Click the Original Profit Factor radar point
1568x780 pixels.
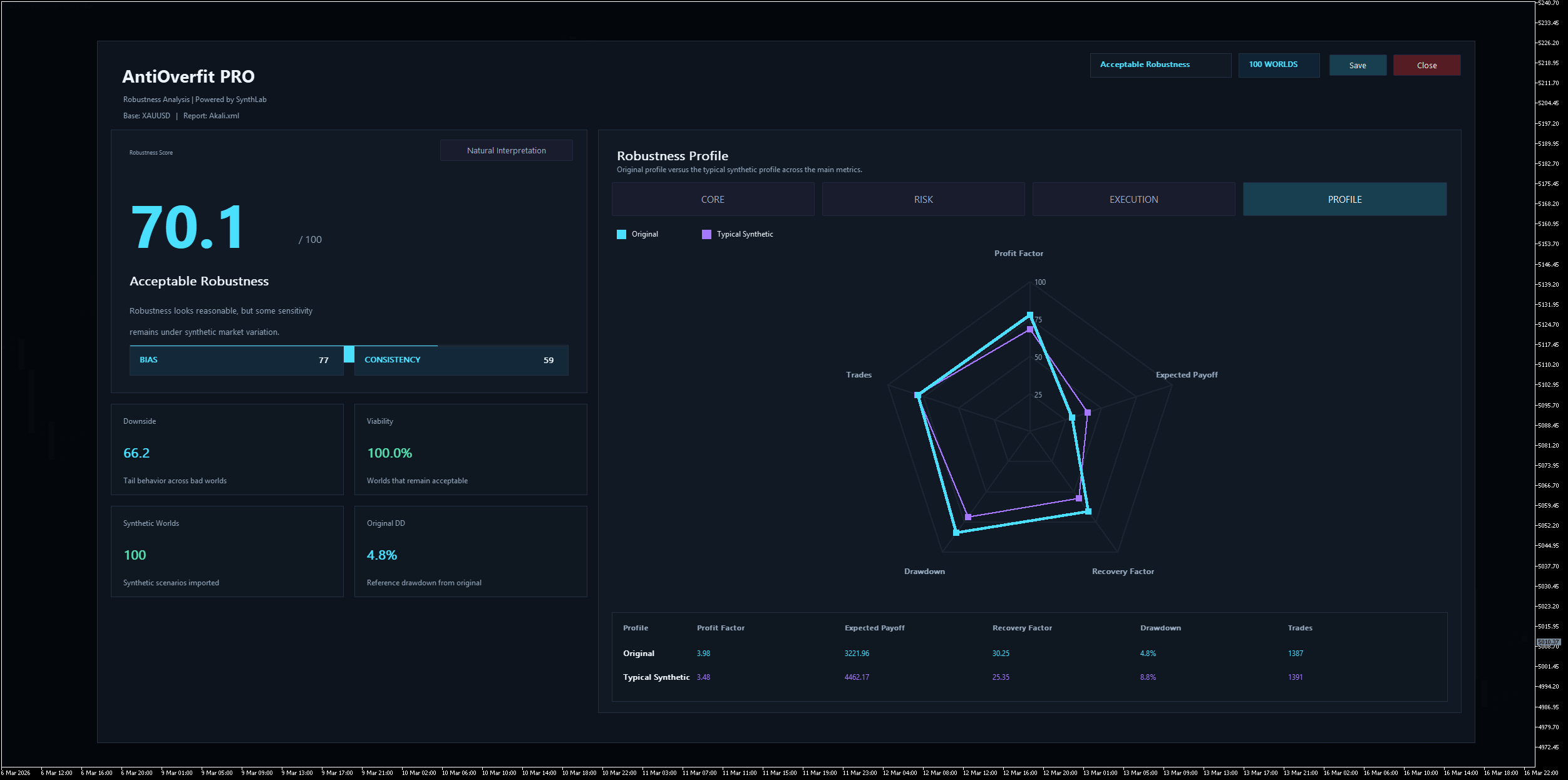tap(1029, 316)
